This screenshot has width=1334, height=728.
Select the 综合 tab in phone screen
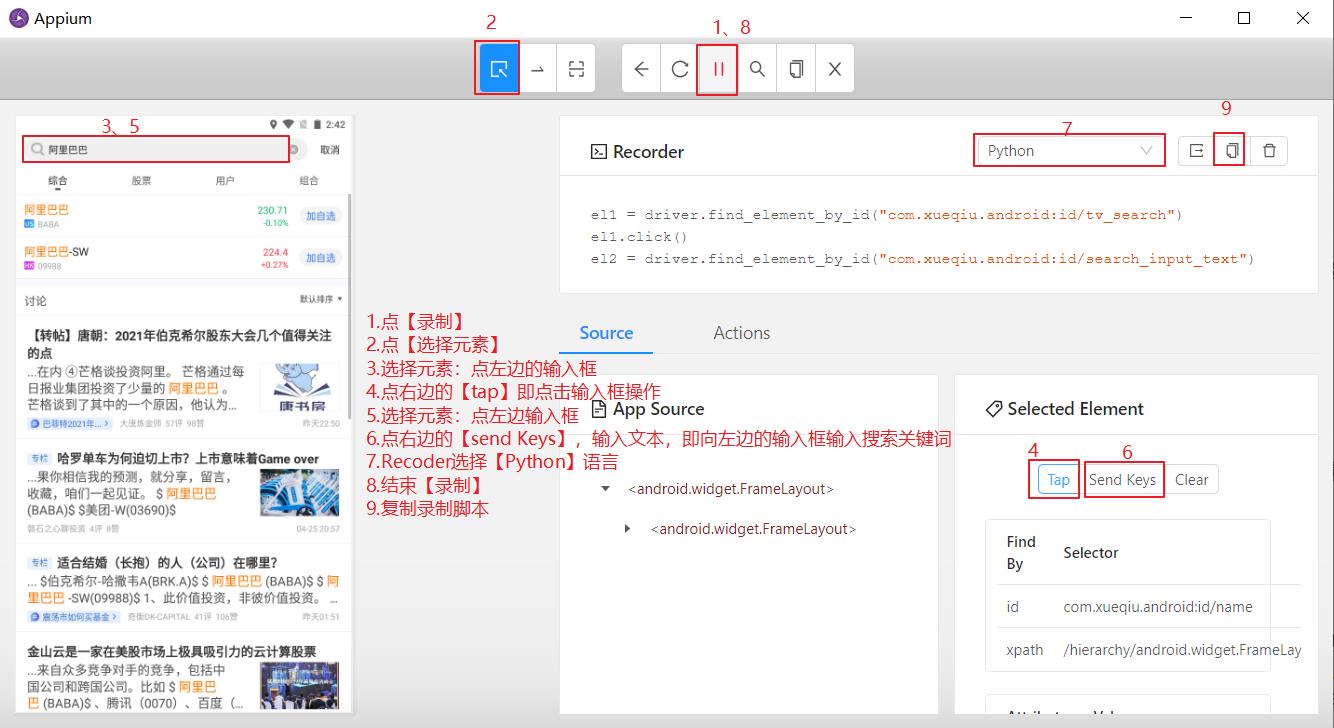coord(58,181)
